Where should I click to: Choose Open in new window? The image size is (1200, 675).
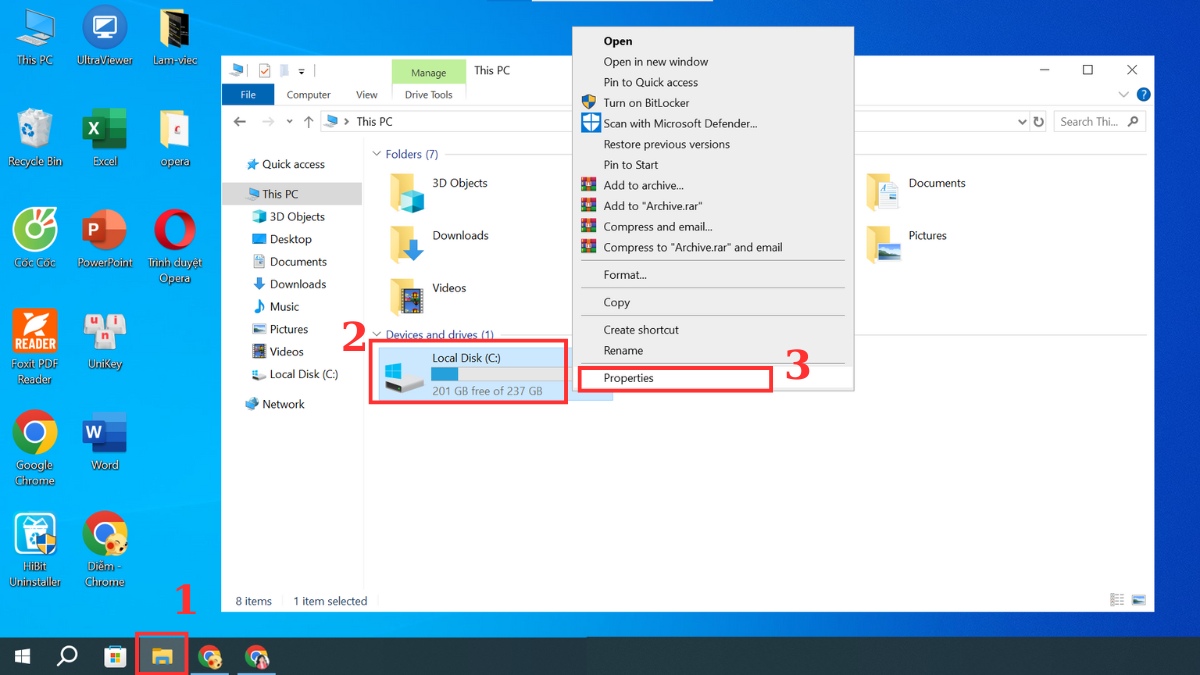tap(713, 62)
